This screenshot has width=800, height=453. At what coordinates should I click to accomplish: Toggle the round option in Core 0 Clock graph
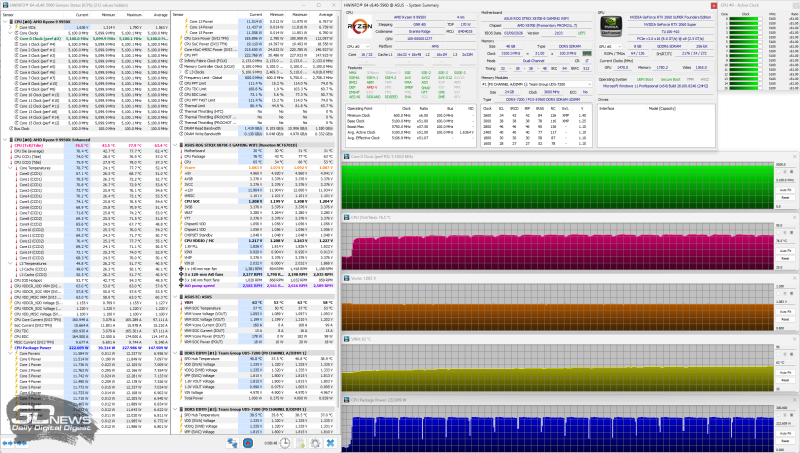coord(779,171)
